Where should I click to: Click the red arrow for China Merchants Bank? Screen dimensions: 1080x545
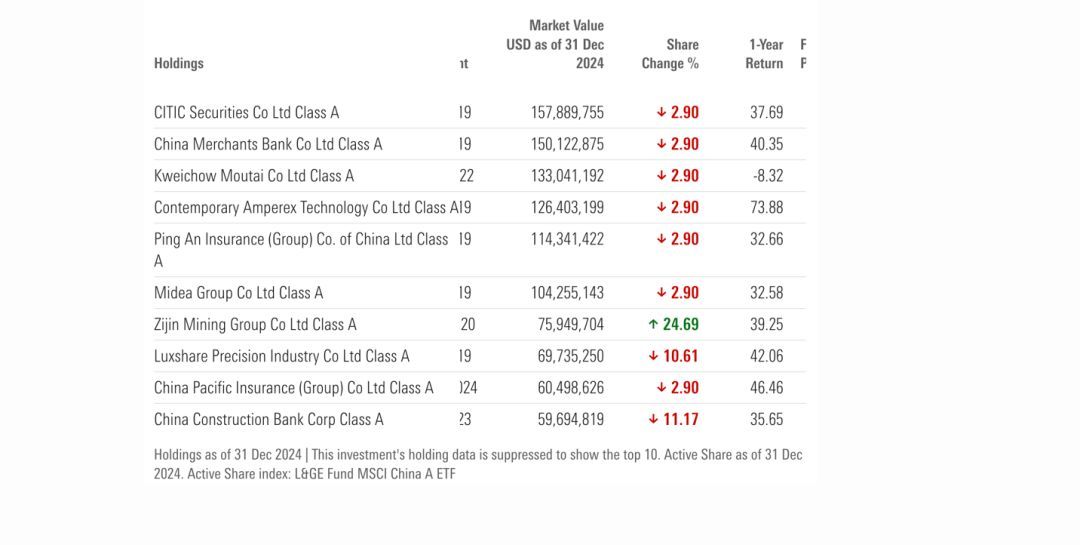point(661,144)
